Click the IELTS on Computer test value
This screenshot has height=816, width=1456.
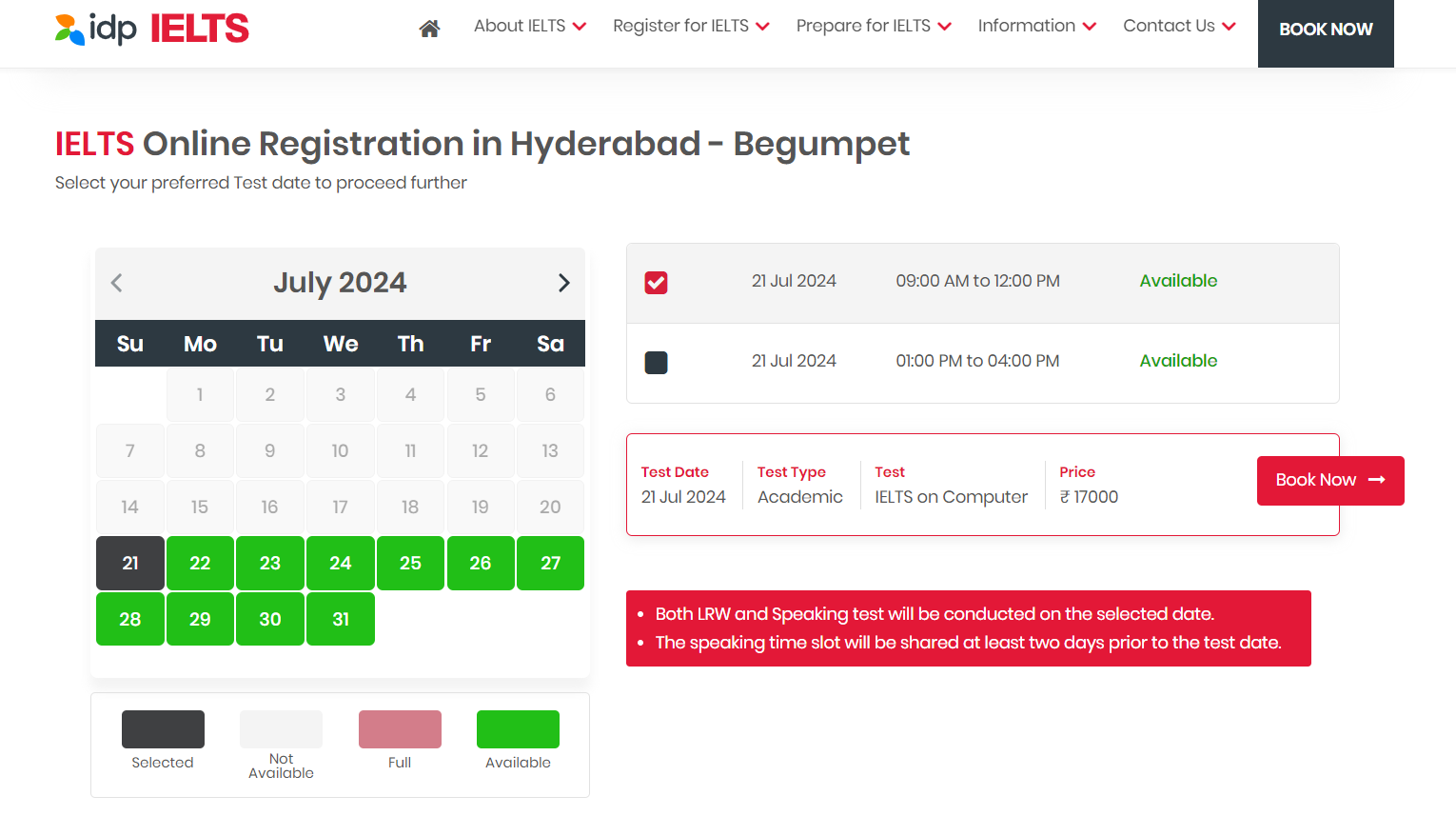point(952,497)
